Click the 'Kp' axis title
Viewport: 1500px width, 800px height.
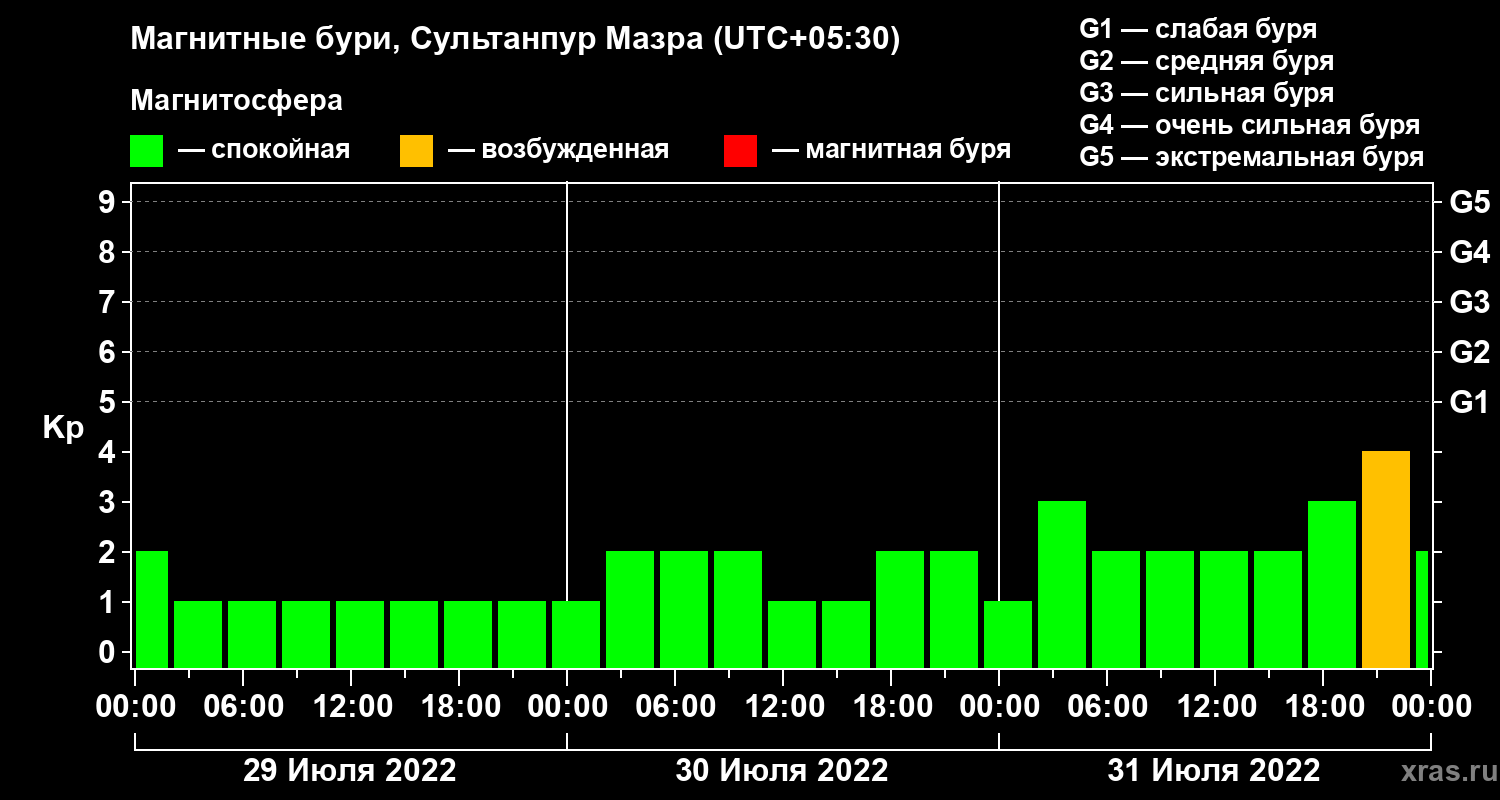click(x=63, y=429)
